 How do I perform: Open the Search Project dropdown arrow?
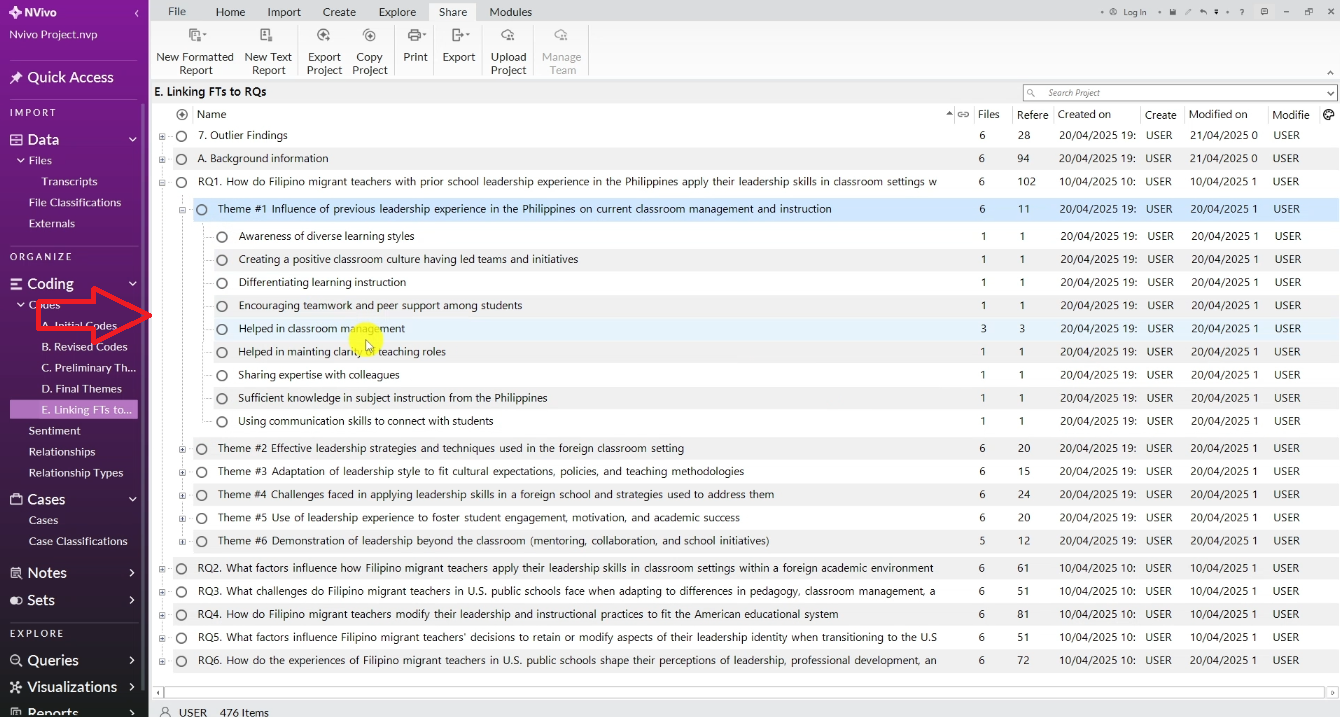[x=1331, y=93]
